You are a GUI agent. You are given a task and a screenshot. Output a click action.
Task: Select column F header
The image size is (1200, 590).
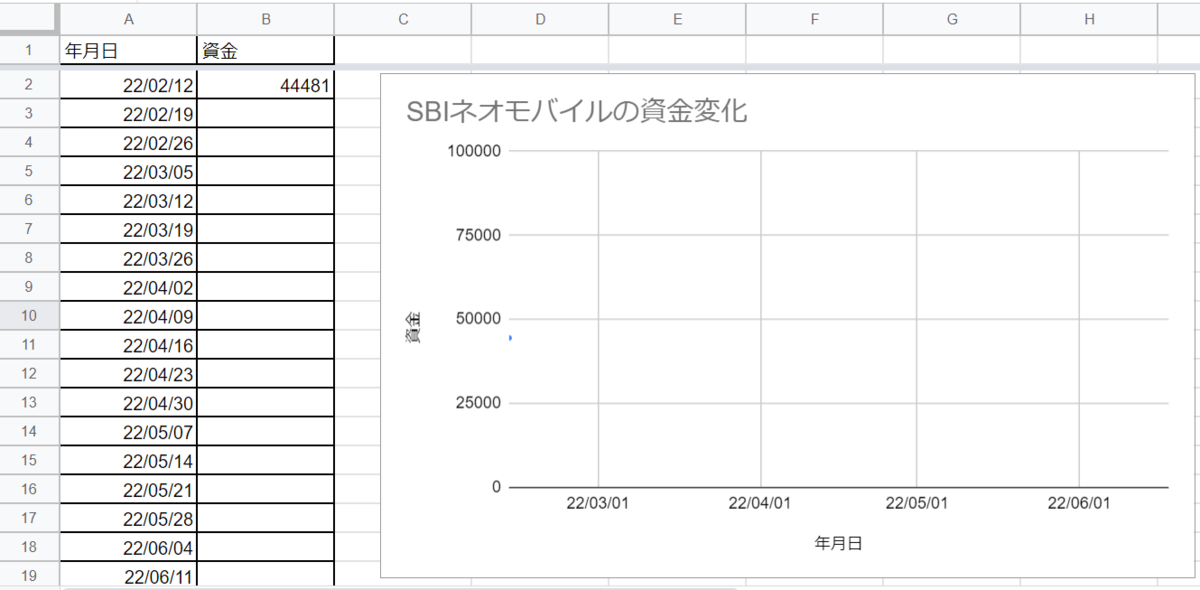click(814, 18)
